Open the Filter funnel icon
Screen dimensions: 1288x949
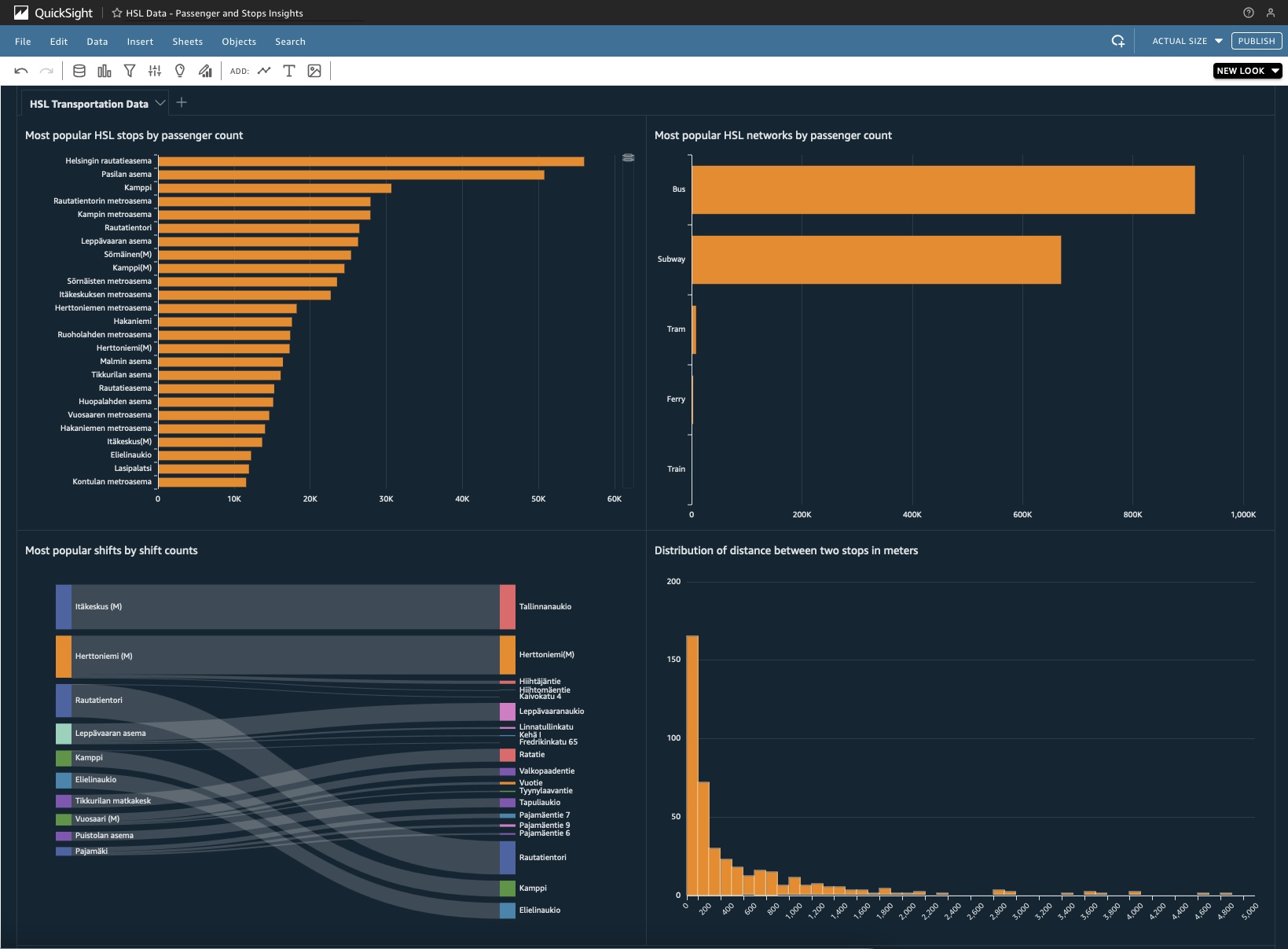click(x=130, y=71)
